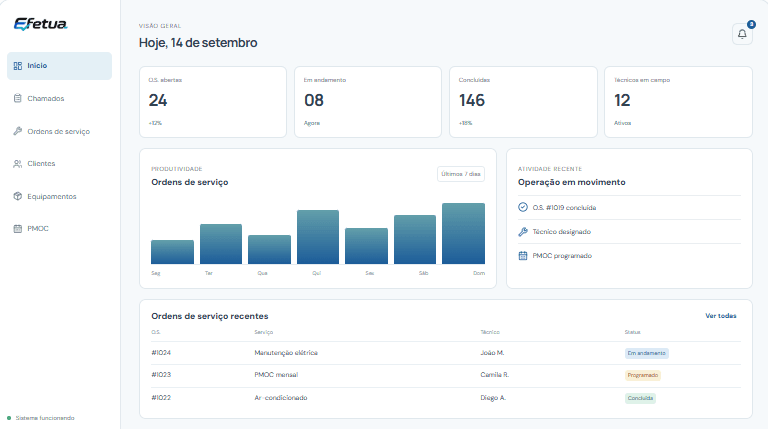Click the Sistema funcionando status text

(45, 418)
